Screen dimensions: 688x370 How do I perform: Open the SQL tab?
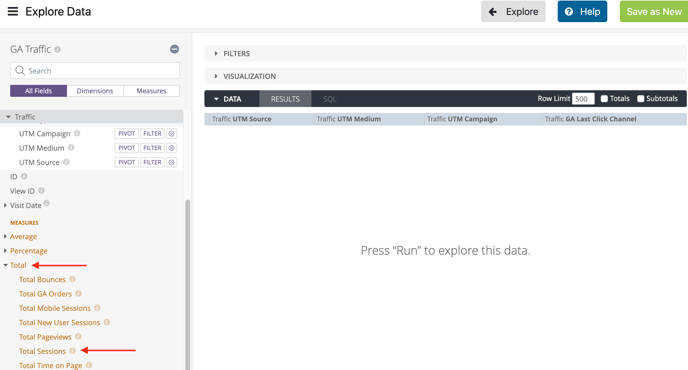click(330, 99)
